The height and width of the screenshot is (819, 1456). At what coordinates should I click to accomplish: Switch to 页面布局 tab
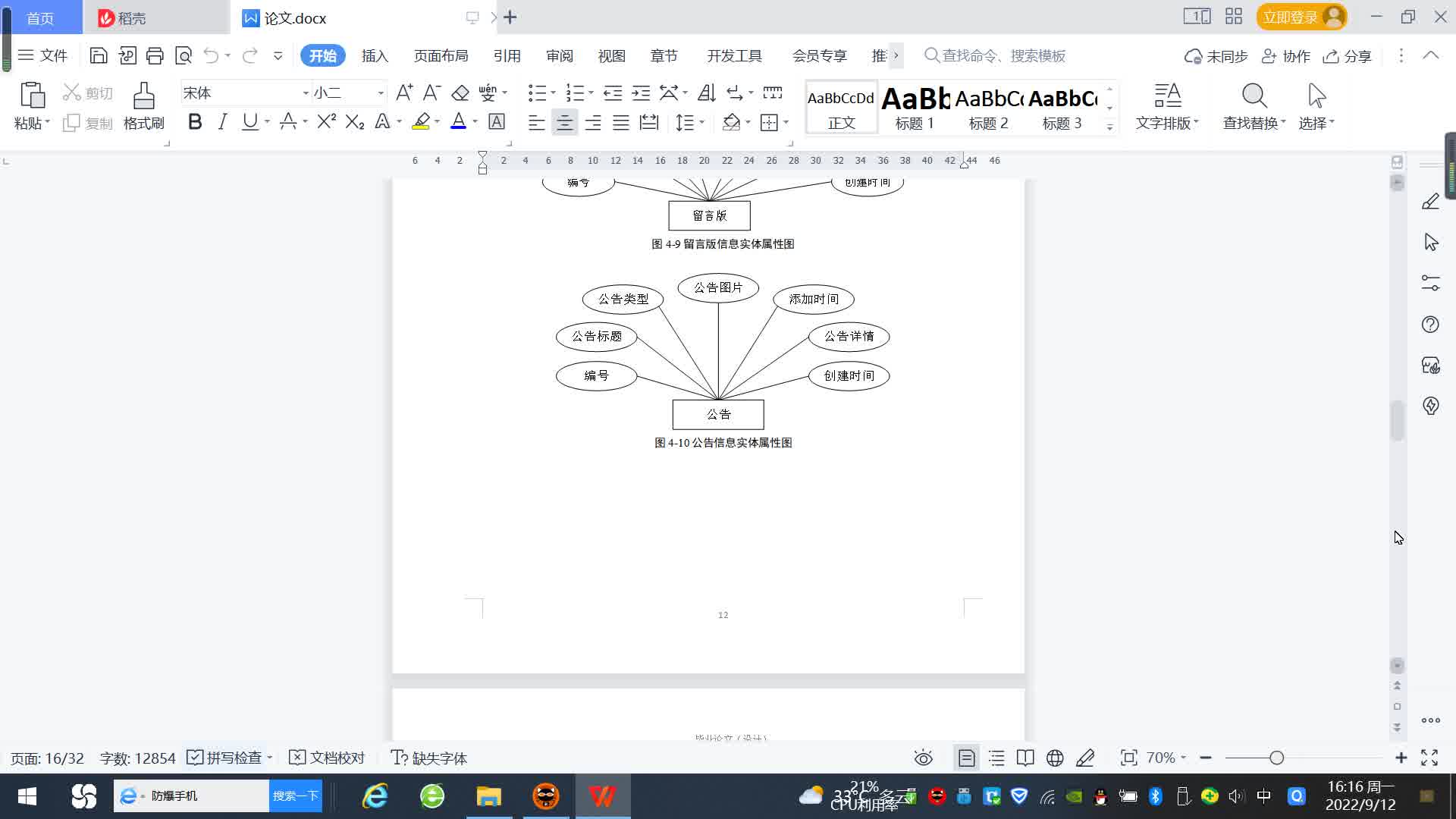[x=441, y=56]
